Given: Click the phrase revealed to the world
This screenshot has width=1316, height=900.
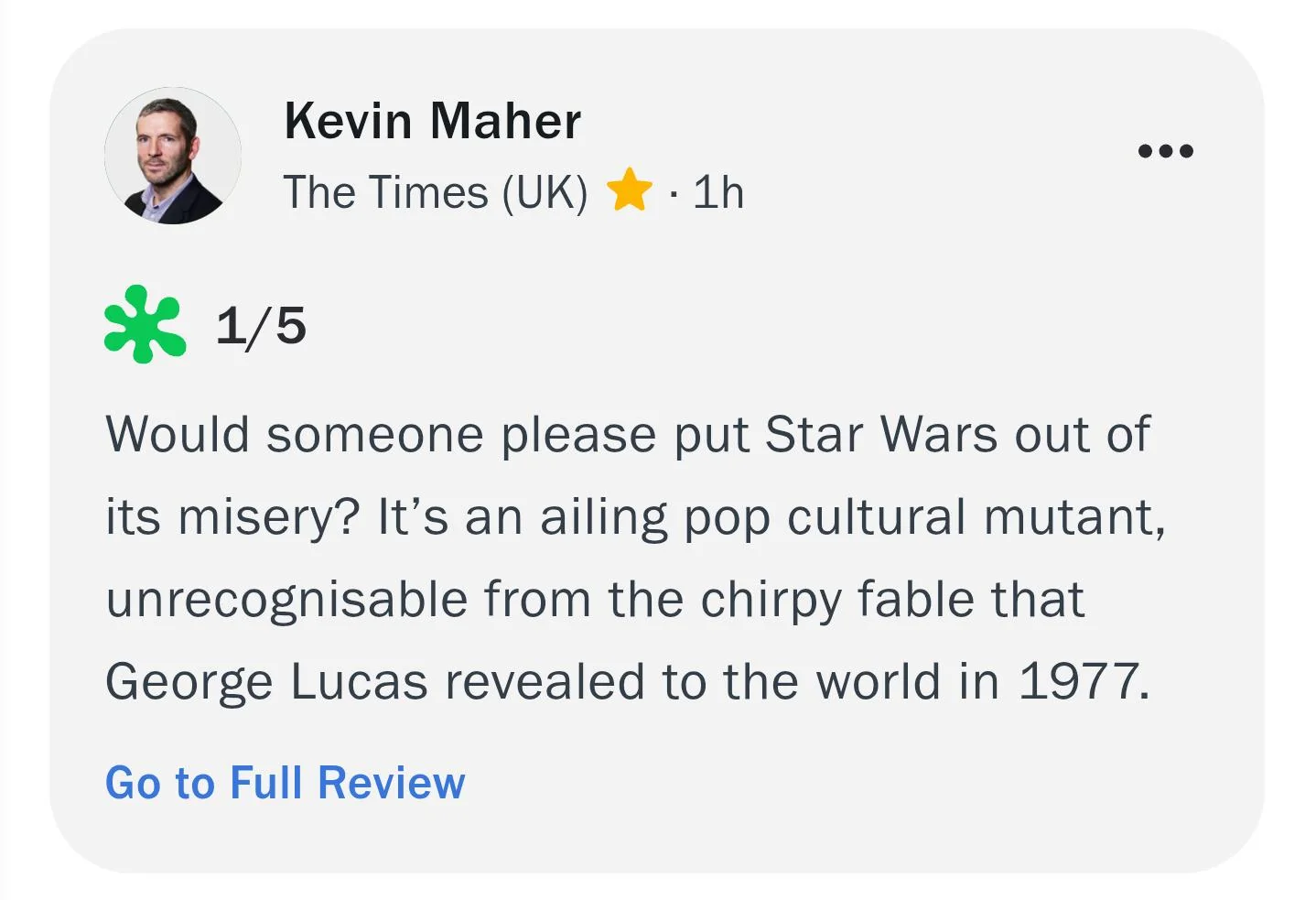Looking at the screenshot, I should click(692, 681).
